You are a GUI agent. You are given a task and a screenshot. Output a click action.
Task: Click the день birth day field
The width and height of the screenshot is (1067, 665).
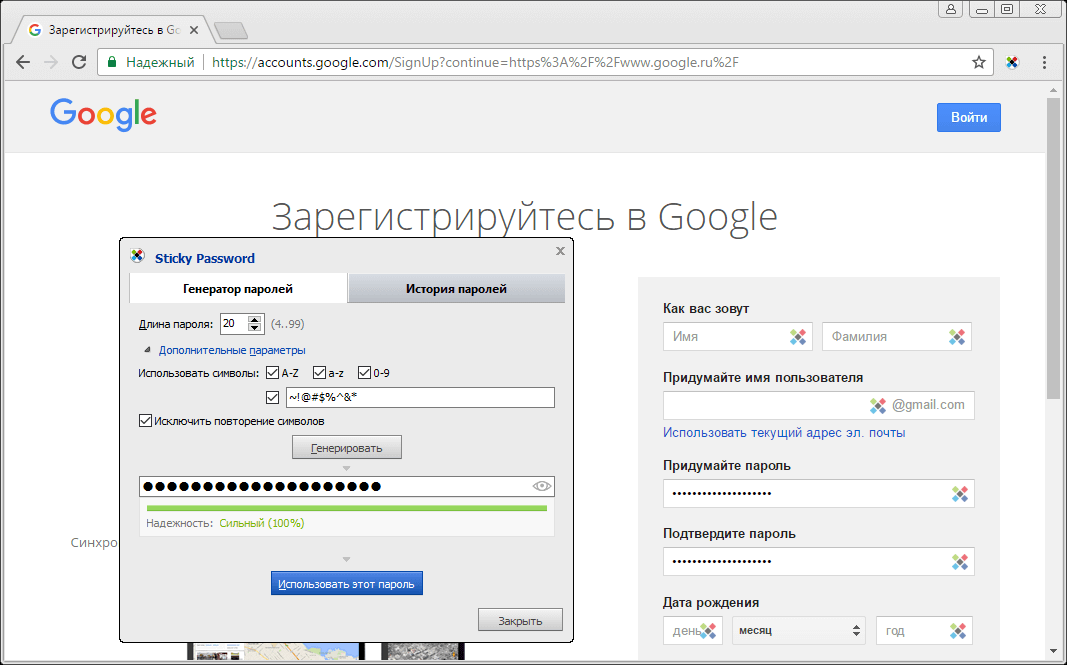(693, 630)
